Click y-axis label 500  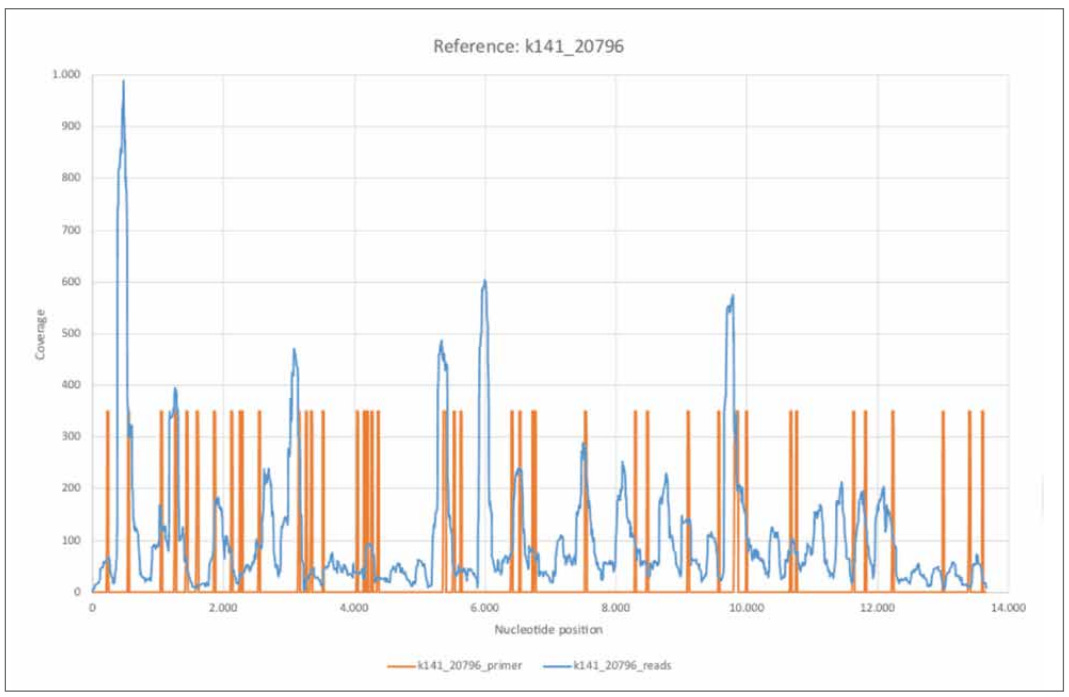(x=72, y=333)
